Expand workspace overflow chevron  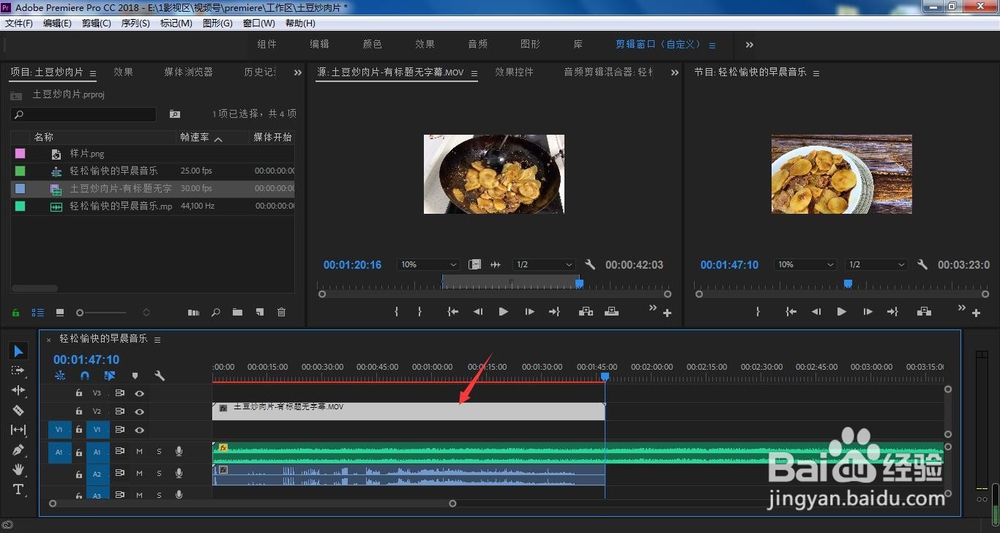[749, 45]
